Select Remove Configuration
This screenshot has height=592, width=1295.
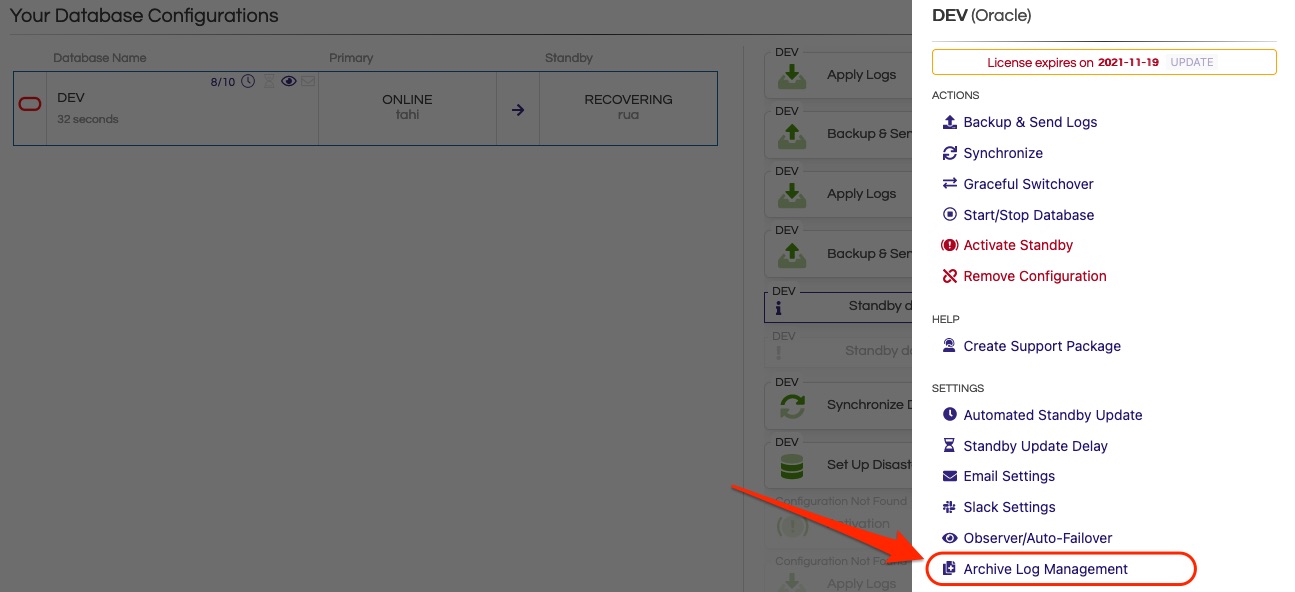click(1034, 276)
